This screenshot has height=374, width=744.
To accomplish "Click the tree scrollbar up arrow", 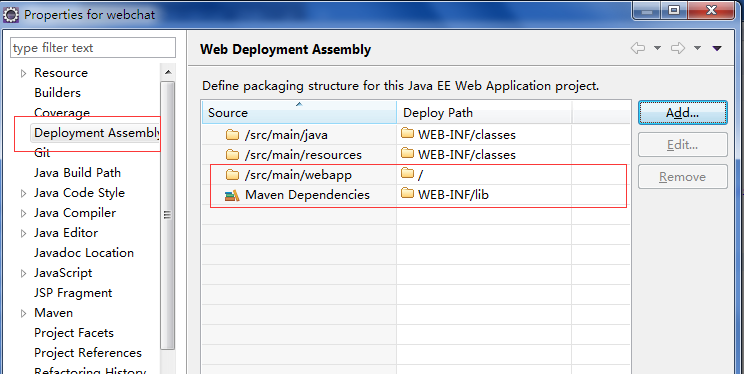I will 167,72.
